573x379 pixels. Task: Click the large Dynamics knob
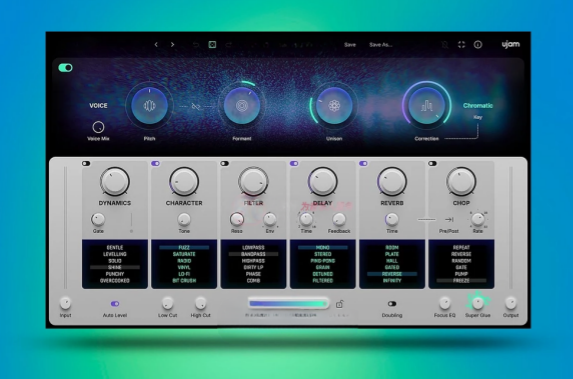click(x=115, y=181)
